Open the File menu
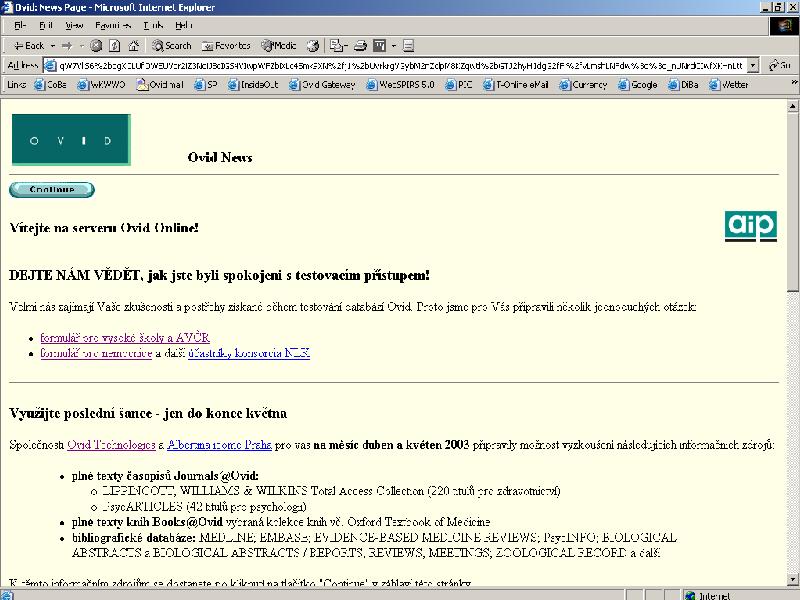Image resolution: width=800 pixels, height=600 pixels. click(x=20, y=25)
